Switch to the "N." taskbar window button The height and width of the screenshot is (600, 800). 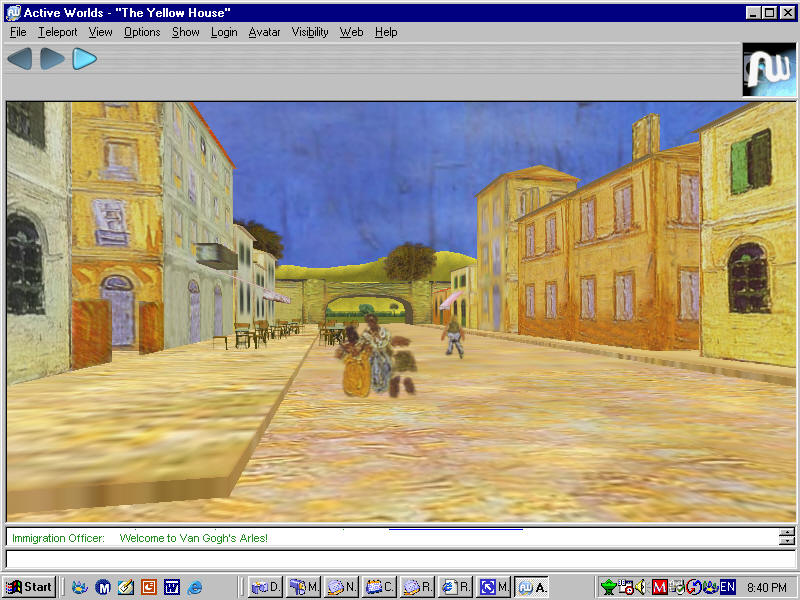[341, 587]
